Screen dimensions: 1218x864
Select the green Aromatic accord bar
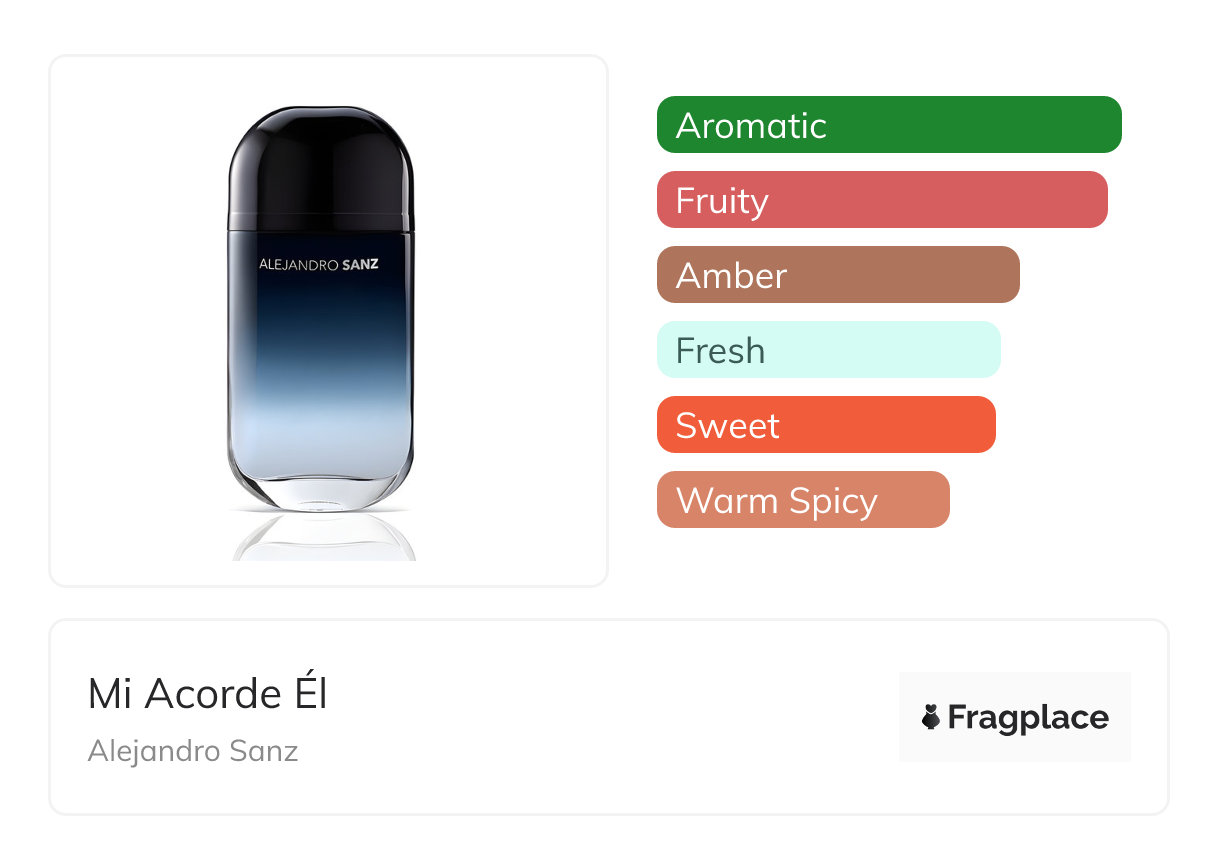889,125
